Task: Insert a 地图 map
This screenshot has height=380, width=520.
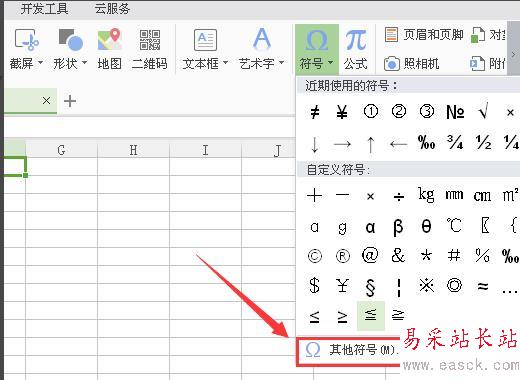Action: (109, 49)
